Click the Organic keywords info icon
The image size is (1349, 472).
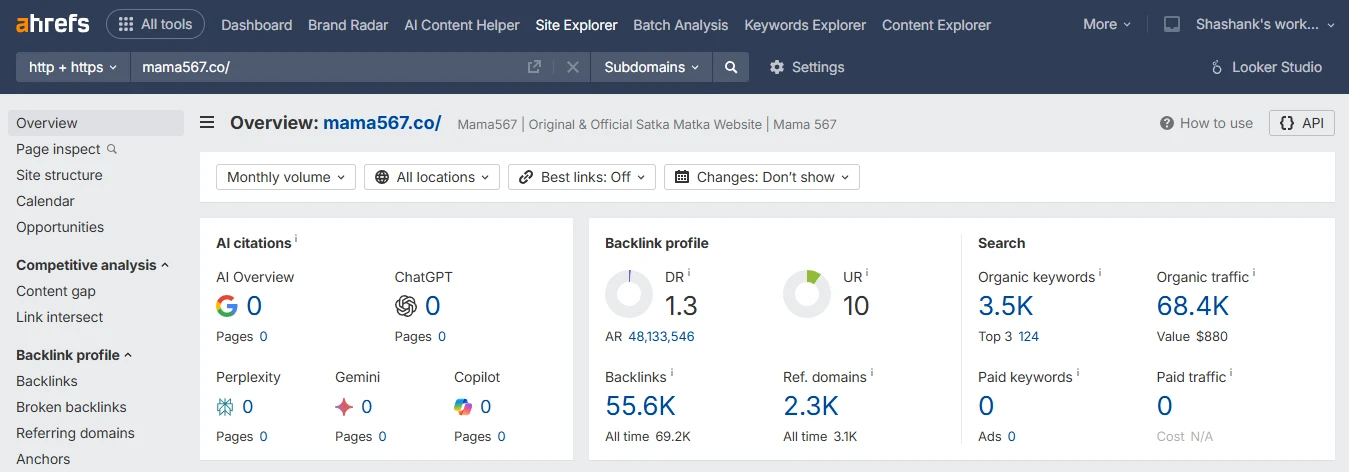click(x=1100, y=273)
